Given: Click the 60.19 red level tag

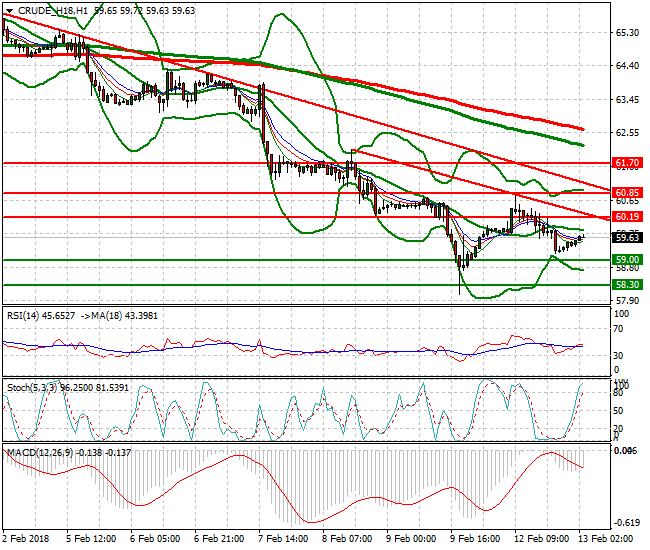Looking at the screenshot, I should click(x=626, y=216).
